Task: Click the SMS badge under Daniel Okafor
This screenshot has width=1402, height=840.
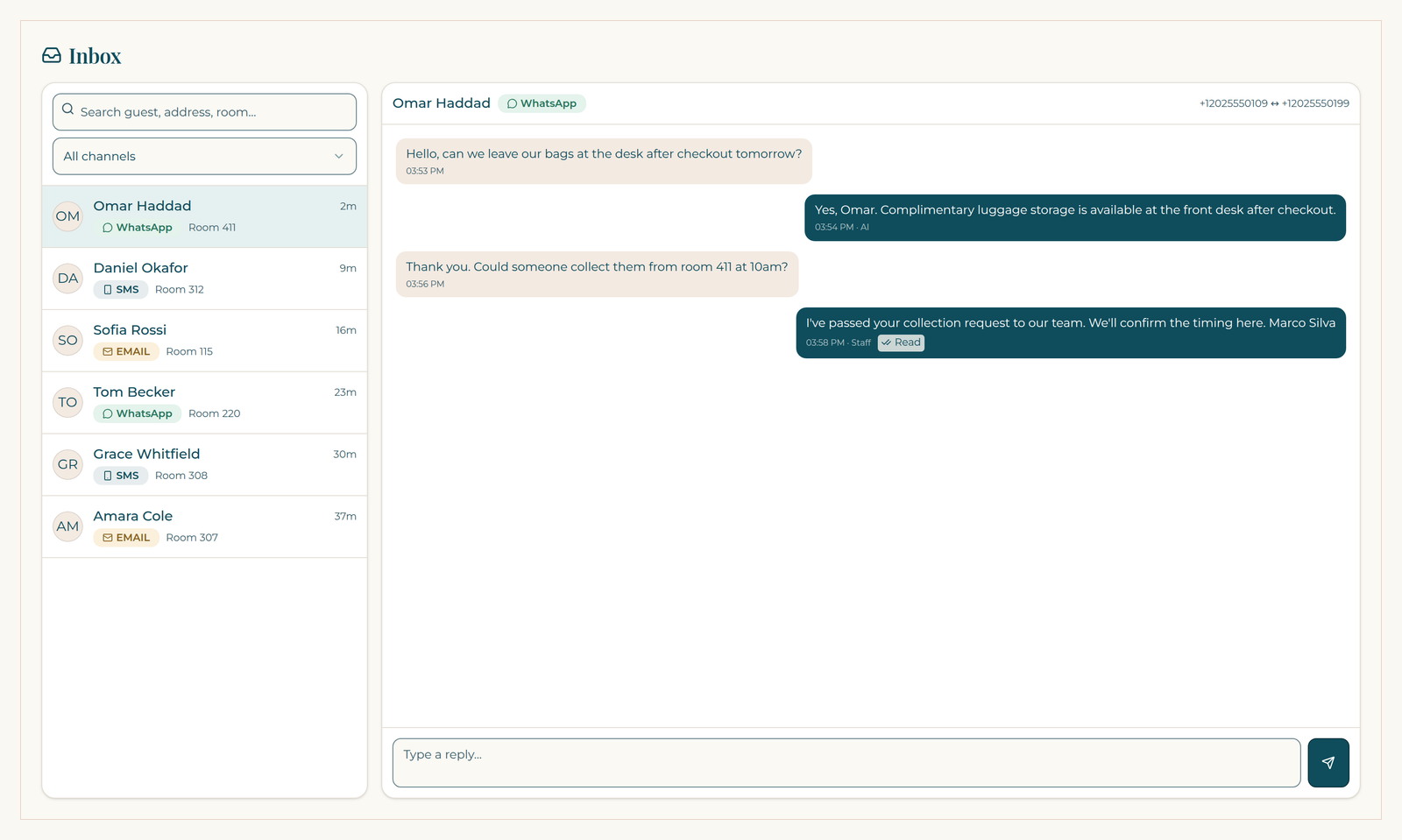Action: coord(121,290)
